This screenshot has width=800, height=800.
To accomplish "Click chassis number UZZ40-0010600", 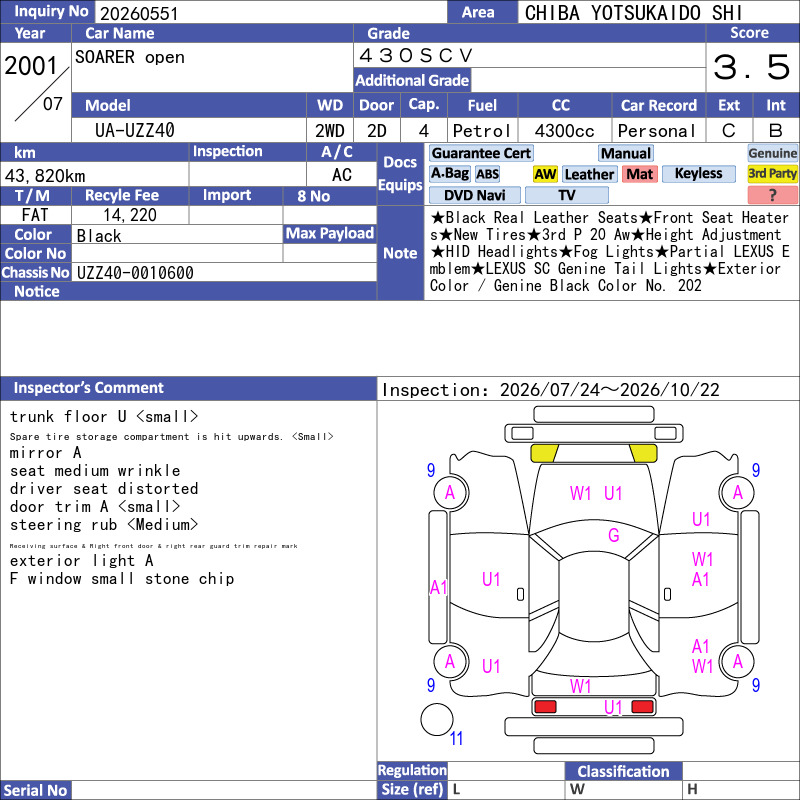I will [x=135, y=272].
